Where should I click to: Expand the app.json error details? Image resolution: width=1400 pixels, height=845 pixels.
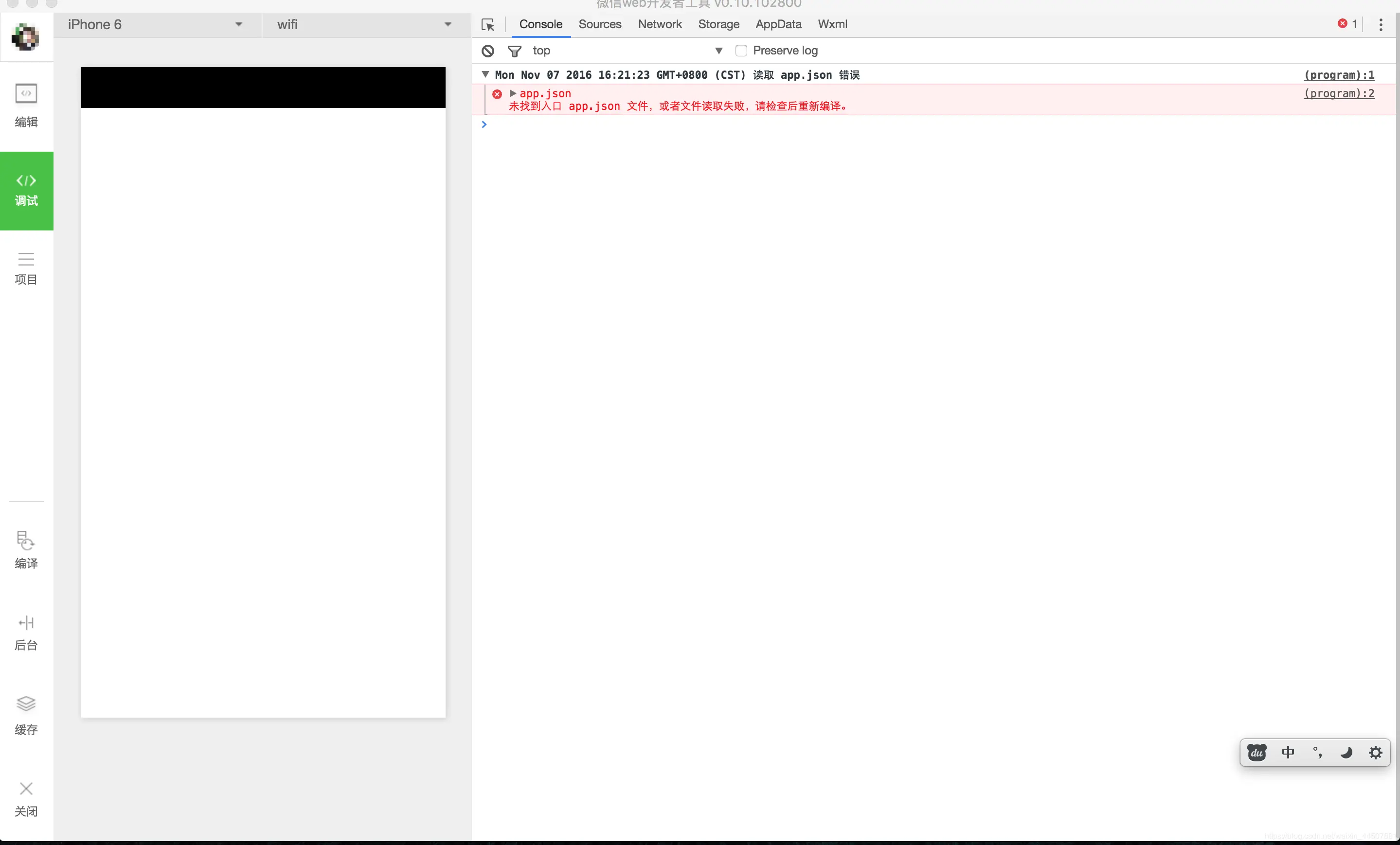click(x=513, y=93)
